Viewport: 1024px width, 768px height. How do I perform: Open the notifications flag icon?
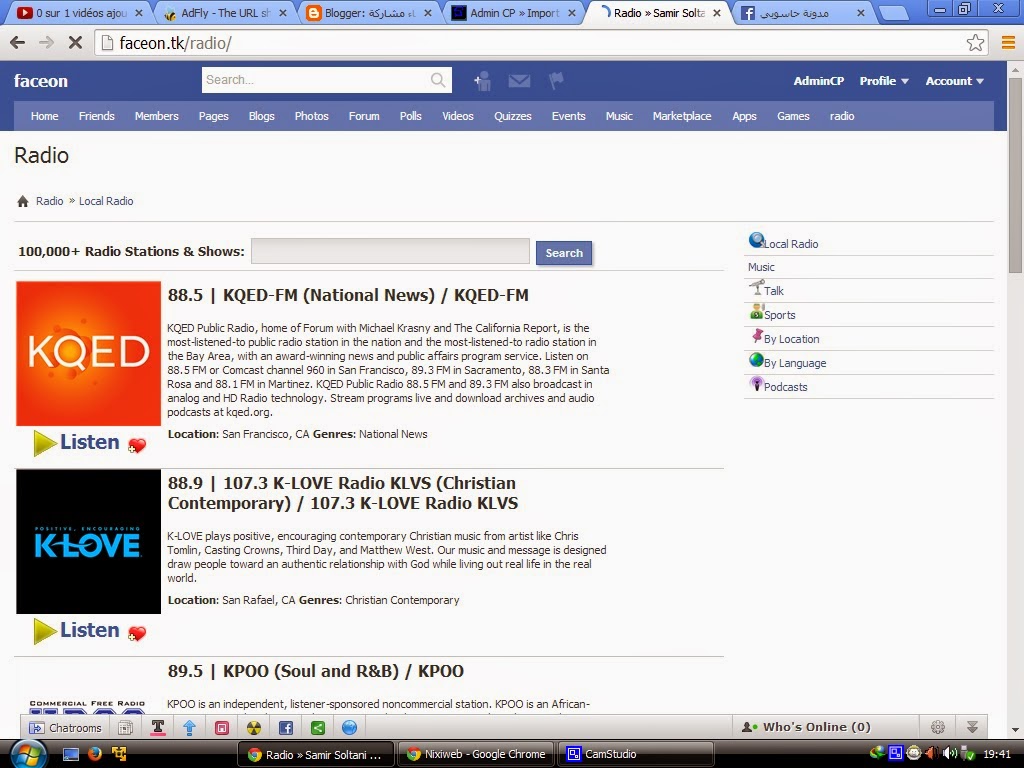pyautogui.click(x=556, y=81)
